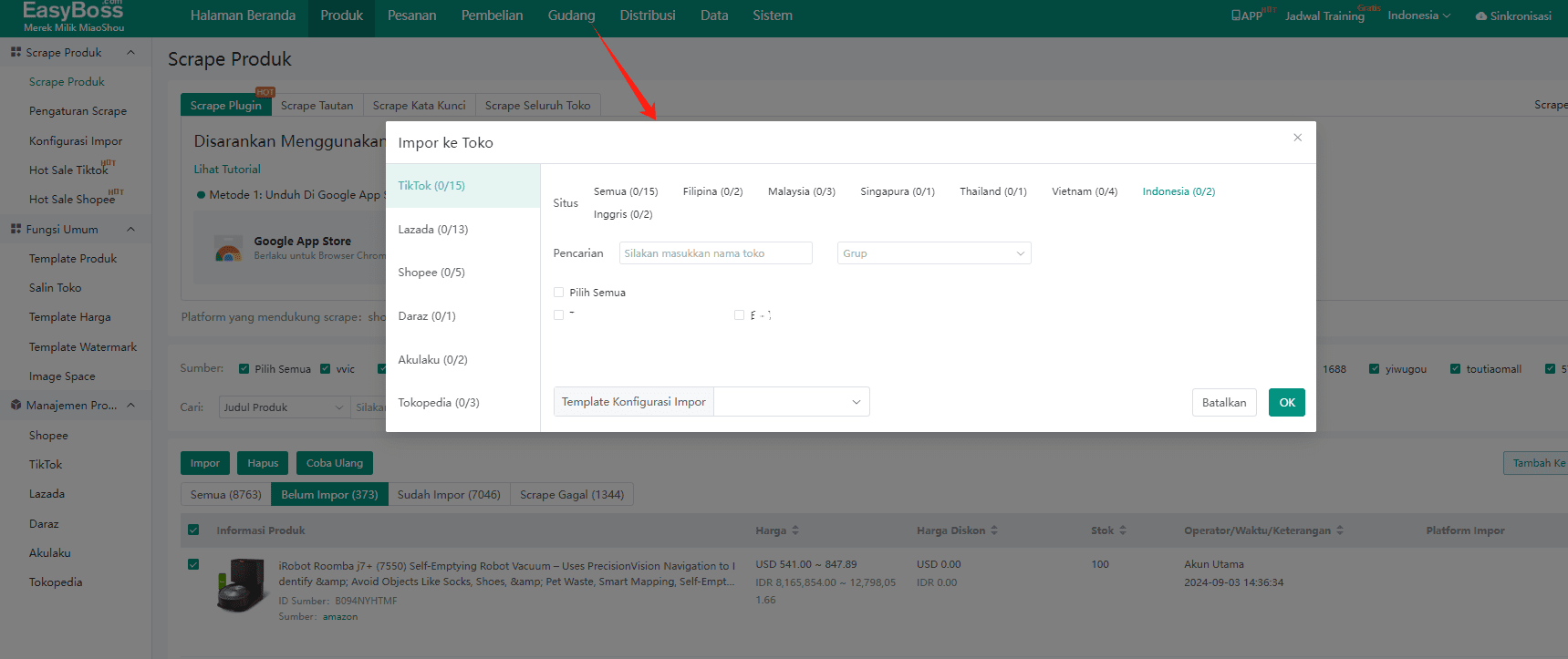Screen dimensions: 1568x659
Task: Click the store name search field
Action: coord(715,253)
